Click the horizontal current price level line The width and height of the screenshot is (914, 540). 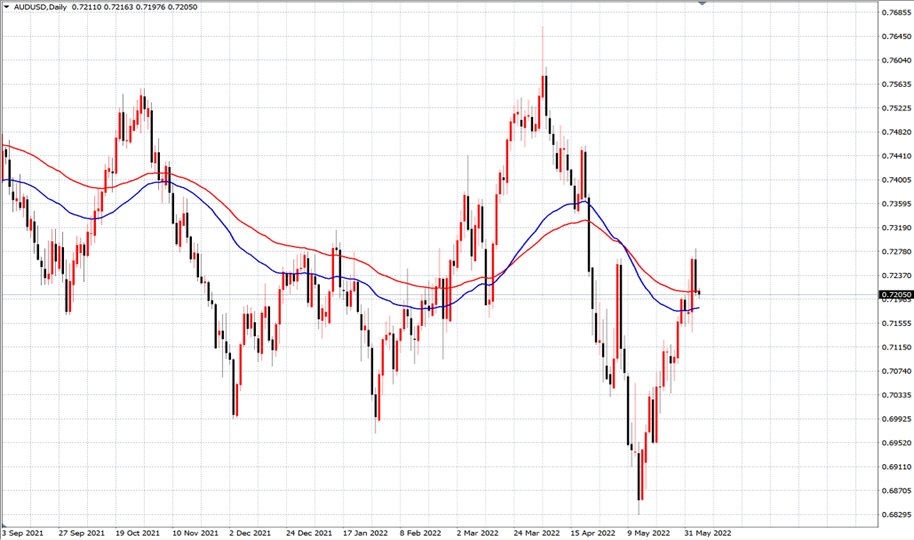[x=439, y=295]
